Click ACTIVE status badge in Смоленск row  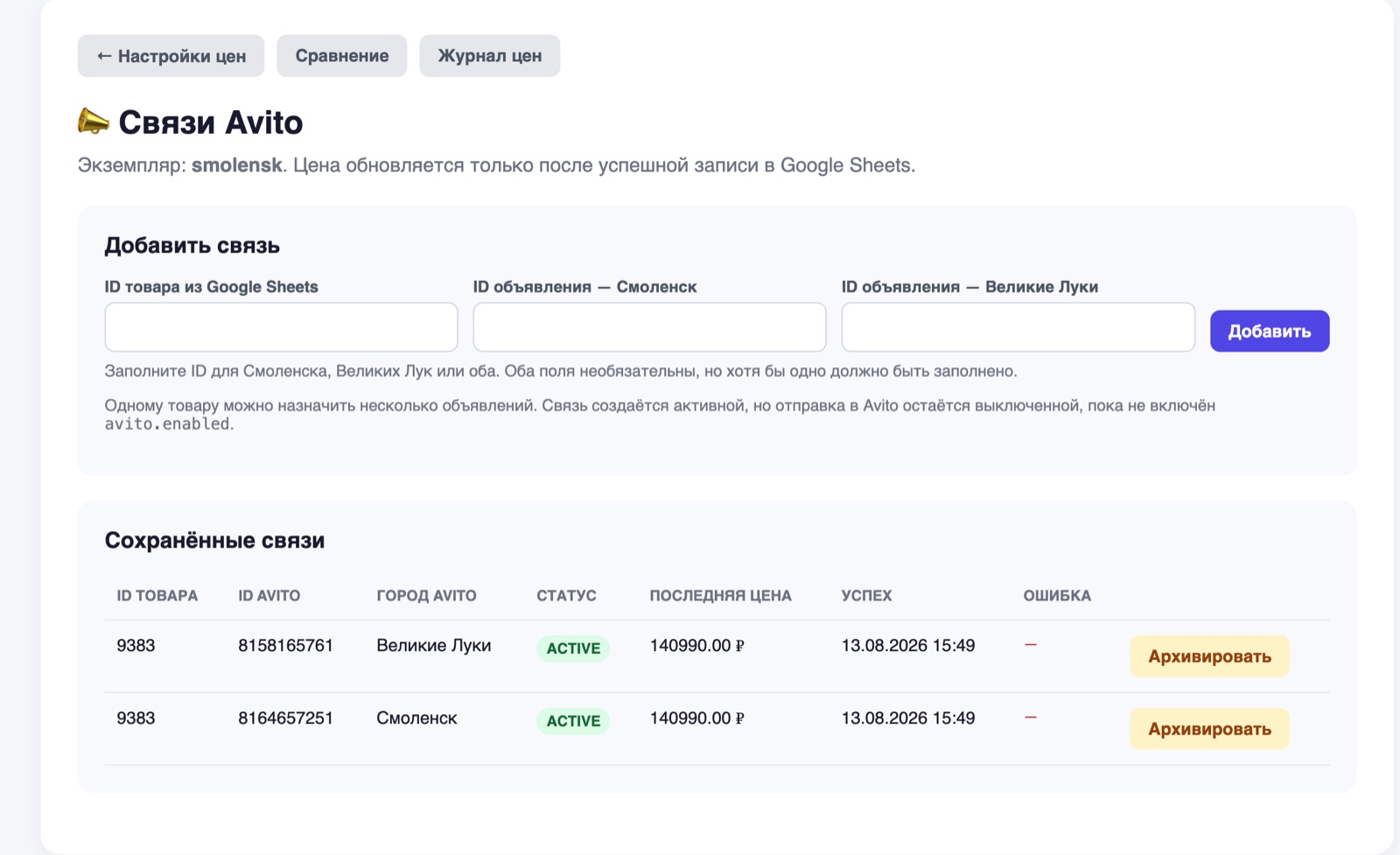573,721
